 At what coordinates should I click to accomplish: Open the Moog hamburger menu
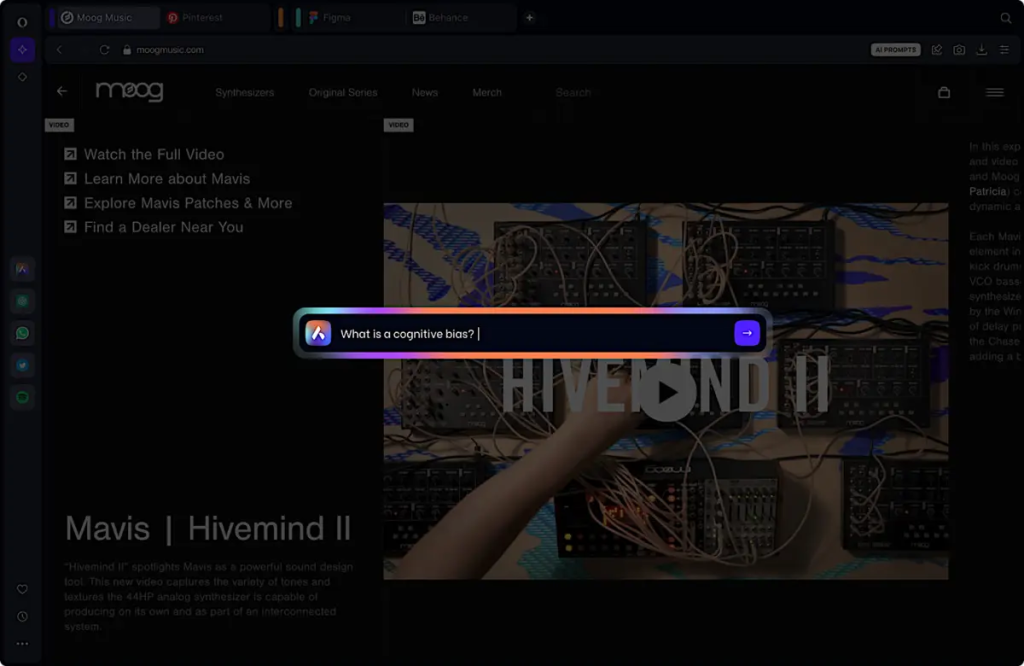pos(995,92)
